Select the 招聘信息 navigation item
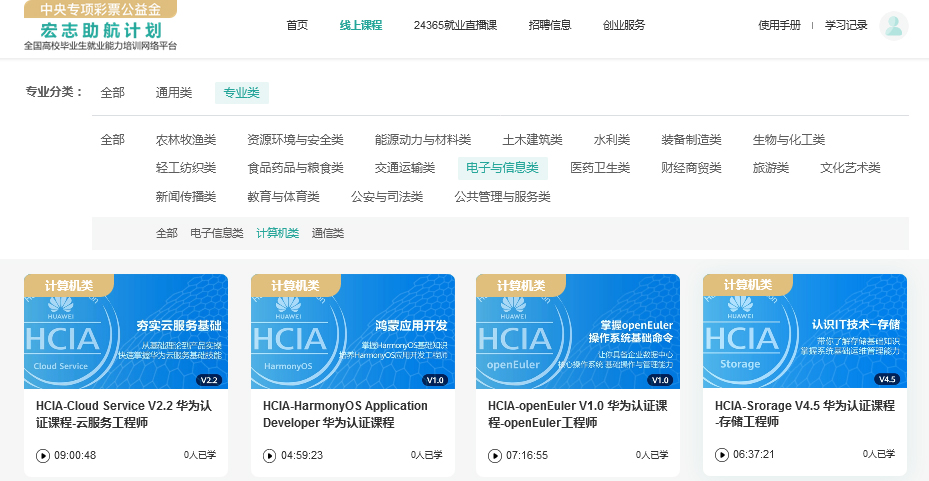 pyautogui.click(x=550, y=26)
